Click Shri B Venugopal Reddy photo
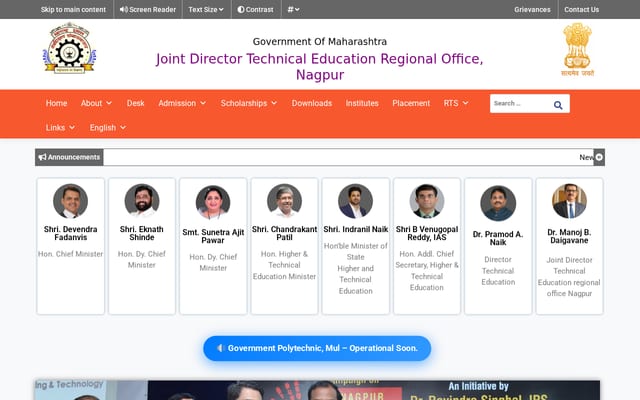 (427, 201)
